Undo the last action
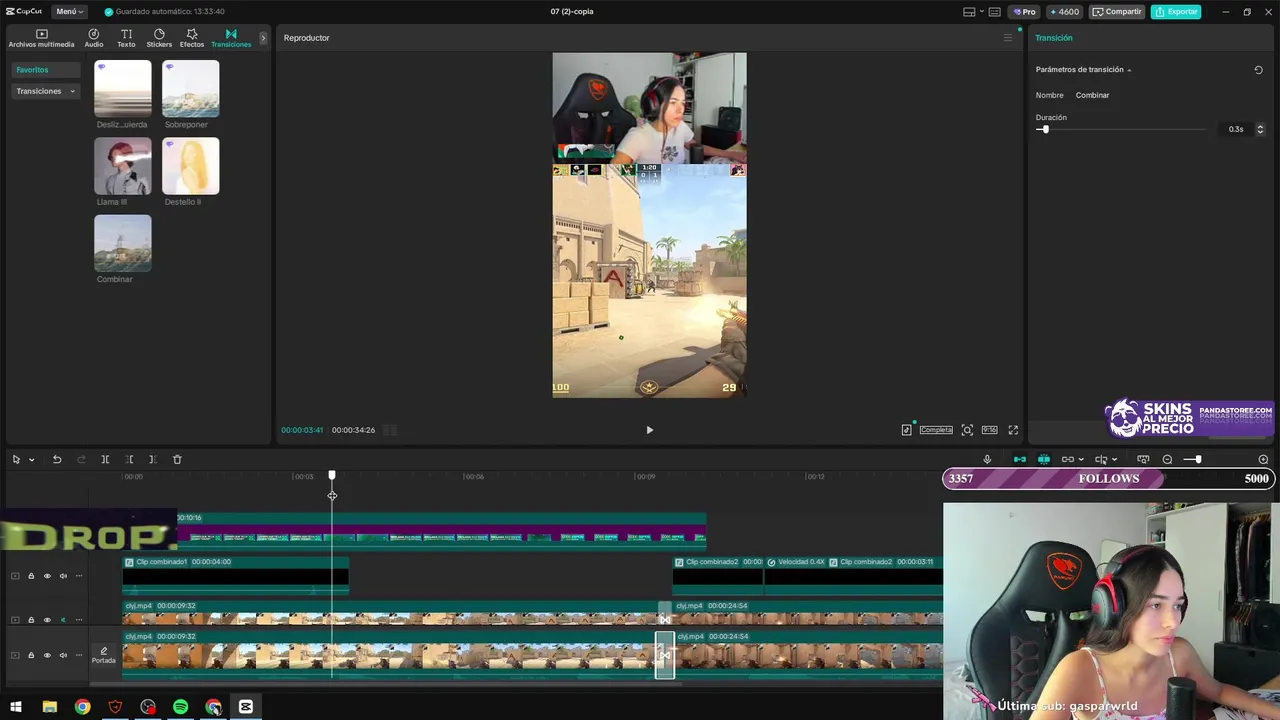Screen dimensions: 1280x720 tap(57, 460)
